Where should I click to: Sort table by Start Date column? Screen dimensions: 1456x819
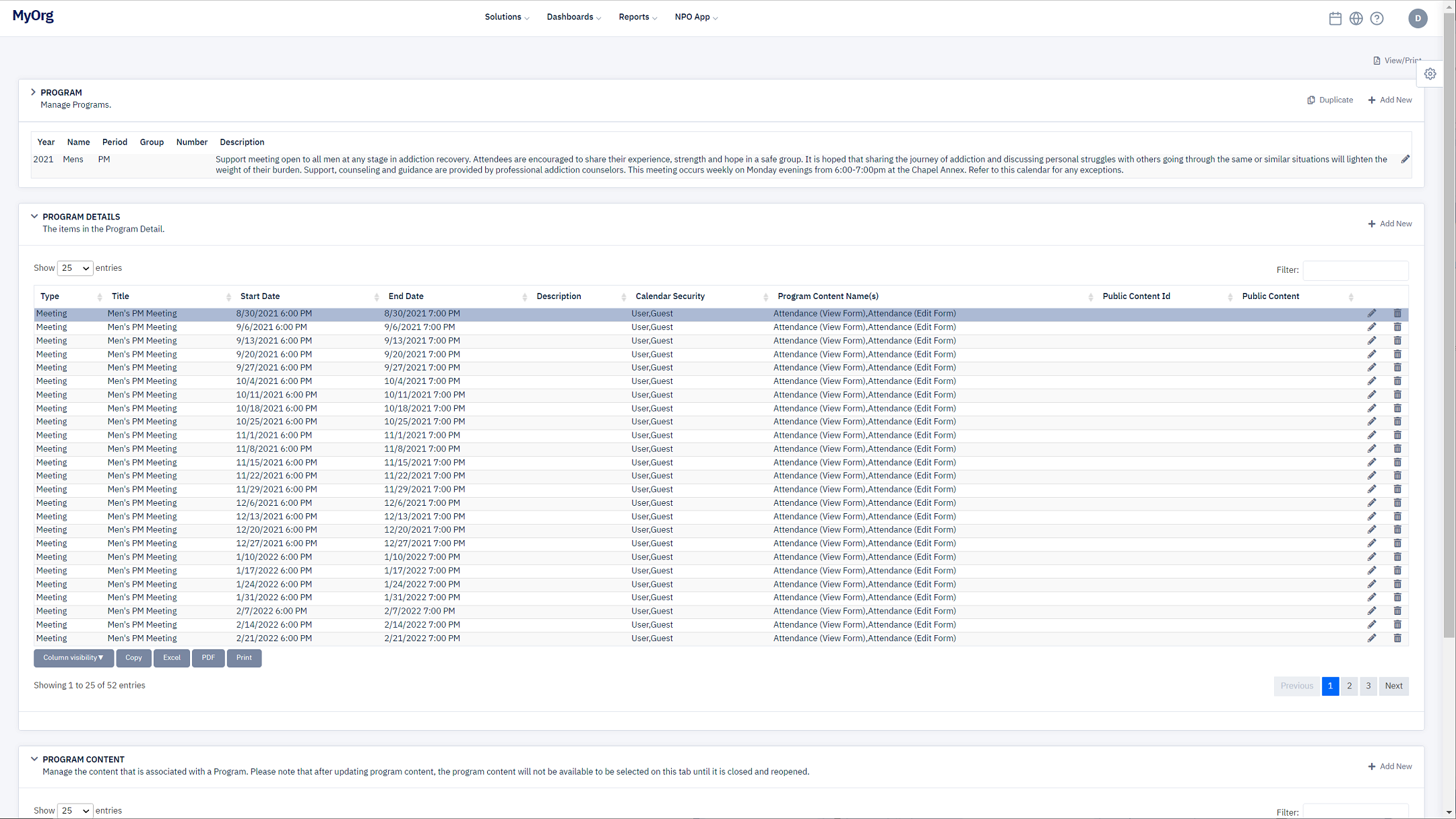[x=309, y=296]
